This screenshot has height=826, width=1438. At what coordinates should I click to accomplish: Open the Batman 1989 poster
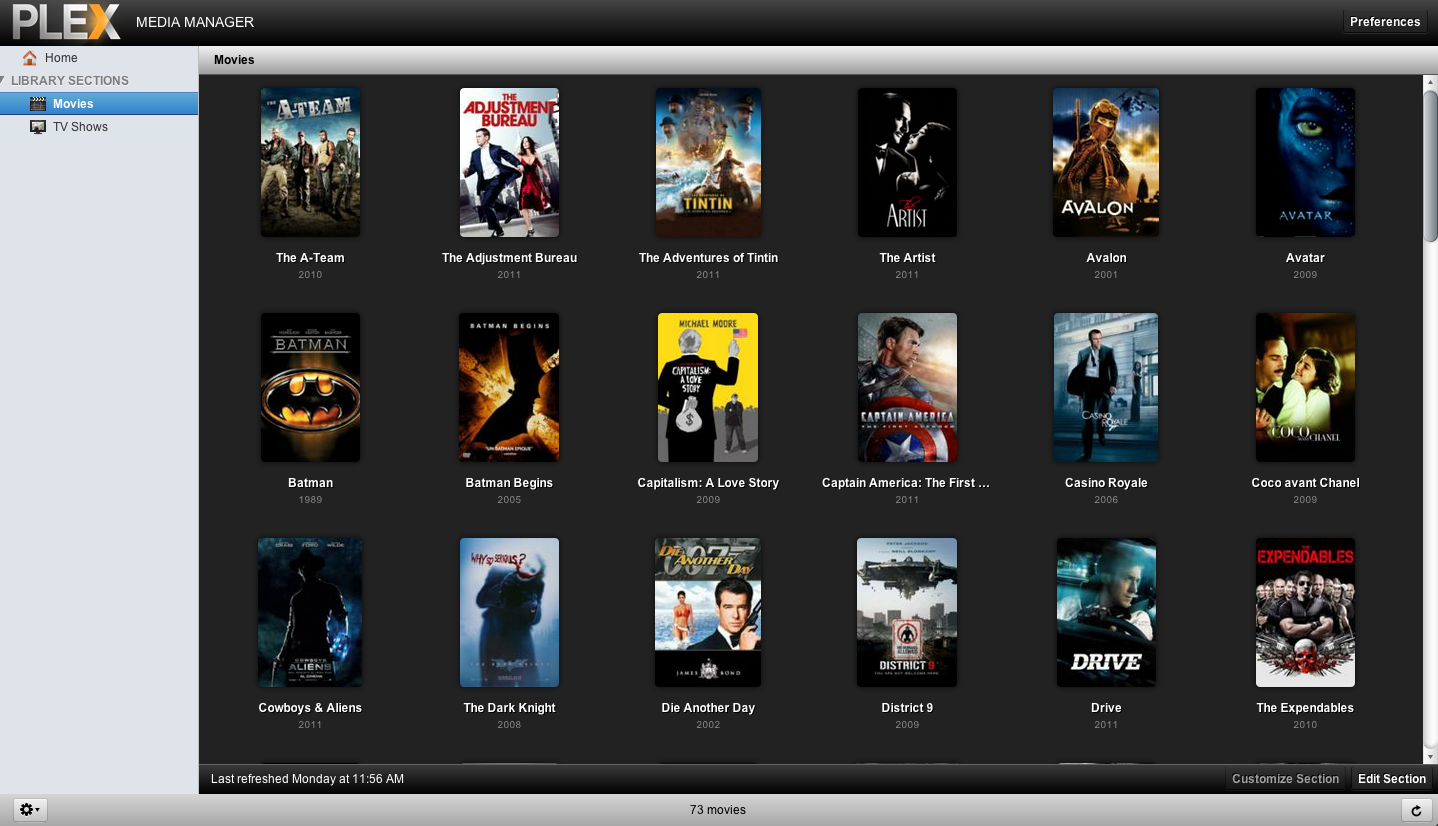coord(310,387)
